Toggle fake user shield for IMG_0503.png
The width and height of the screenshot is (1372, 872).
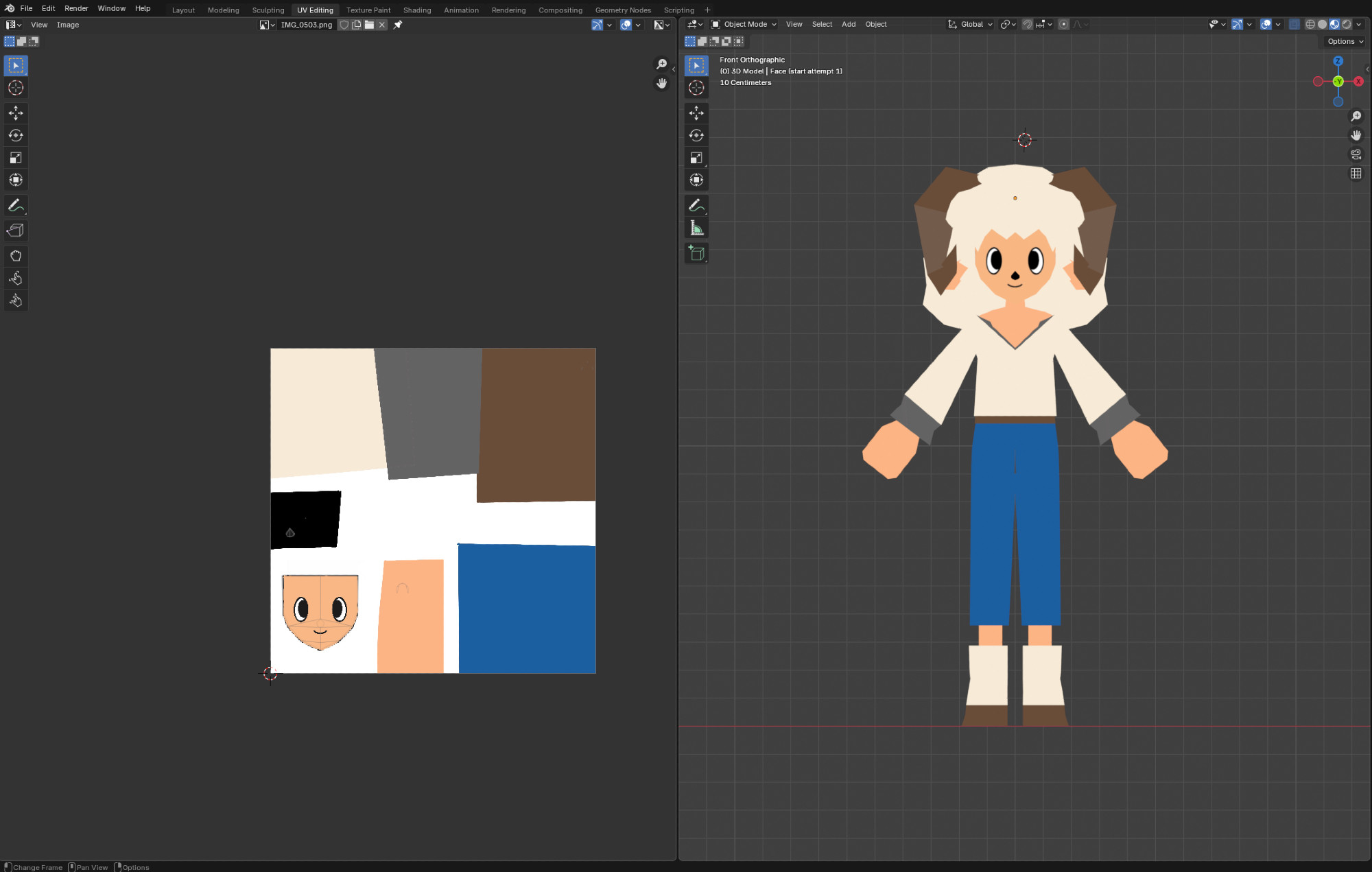[x=344, y=25]
